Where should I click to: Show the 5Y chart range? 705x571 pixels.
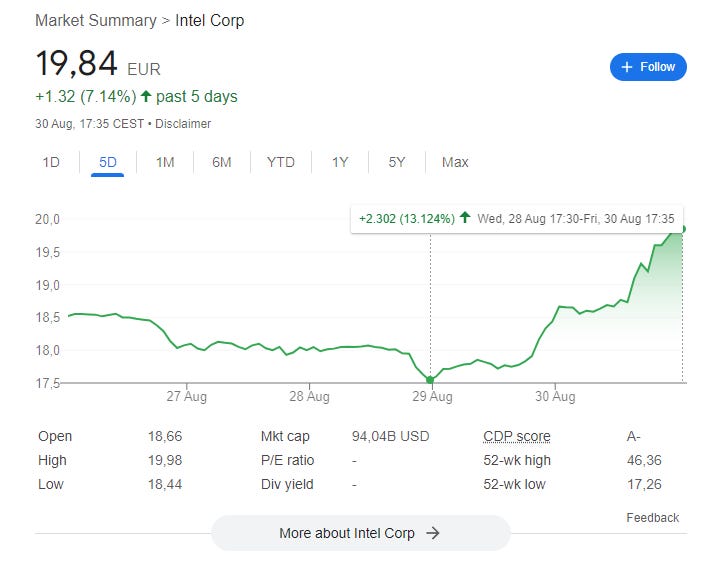pyautogui.click(x=397, y=162)
